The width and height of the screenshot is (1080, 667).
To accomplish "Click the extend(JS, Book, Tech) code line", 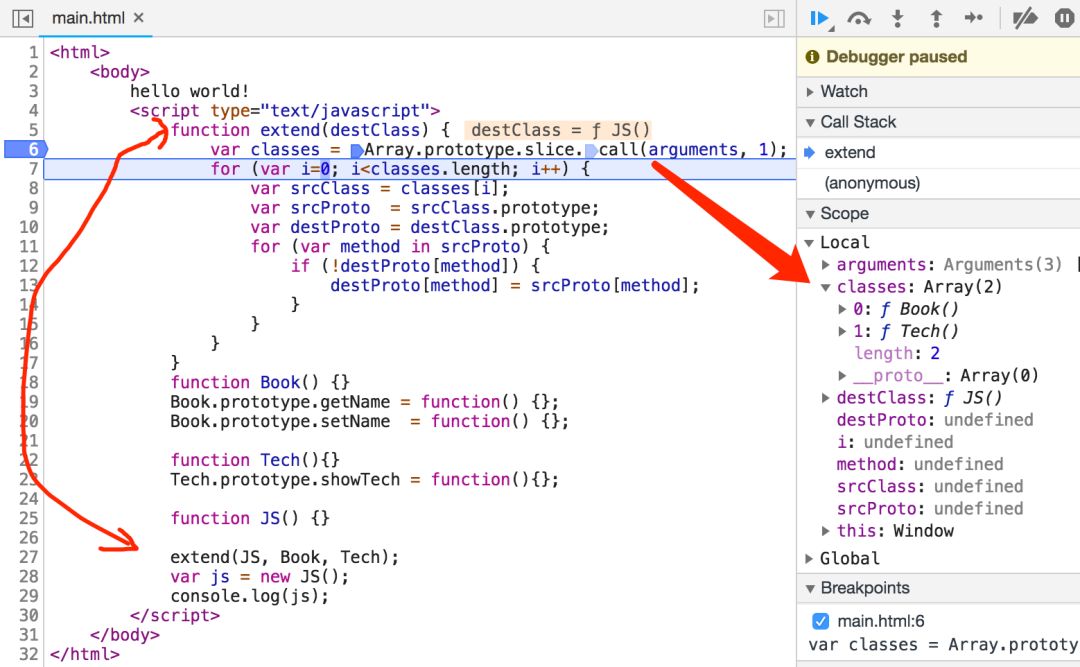I will pyautogui.click(x=284, y=557).
